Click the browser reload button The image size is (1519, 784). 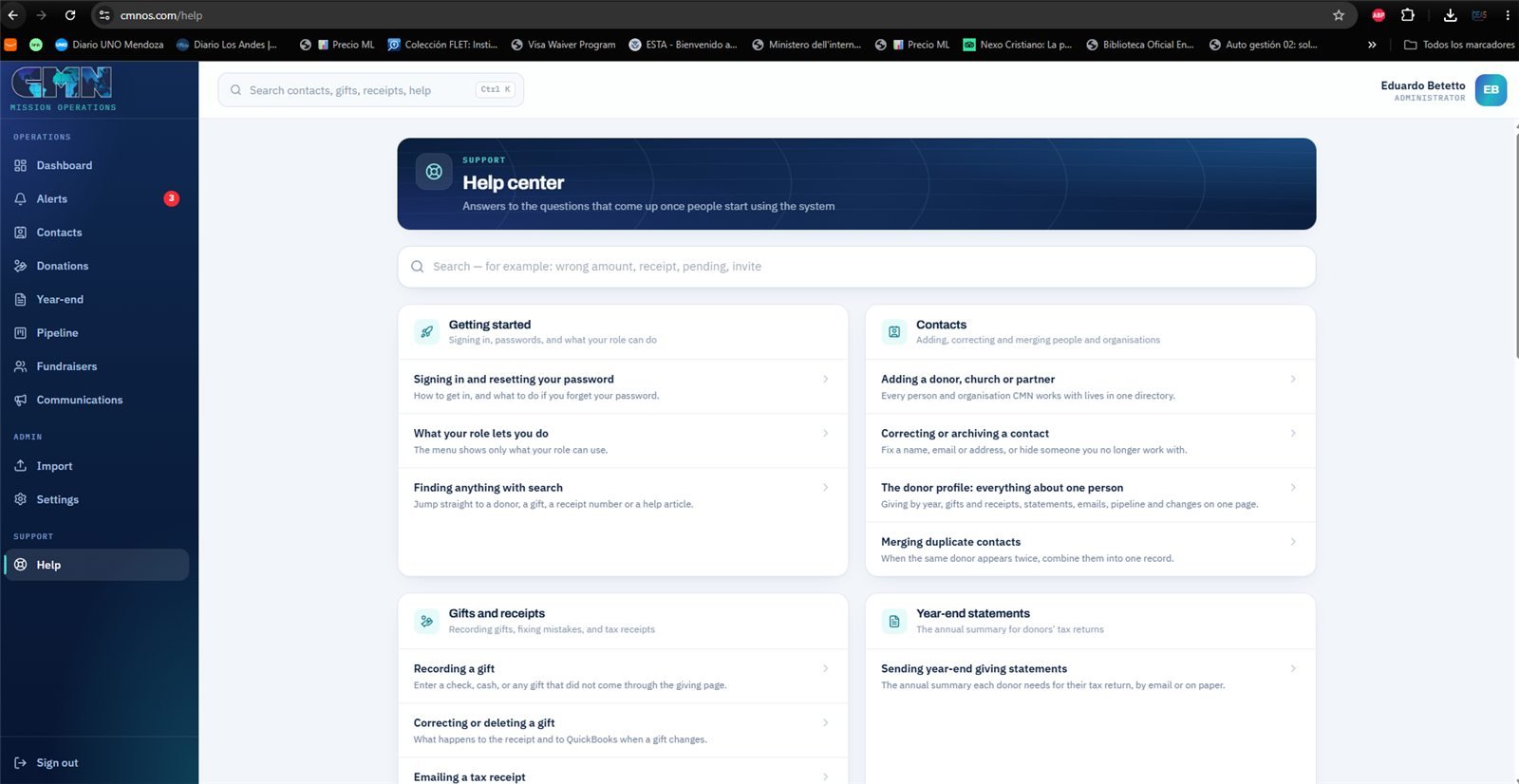70,15
